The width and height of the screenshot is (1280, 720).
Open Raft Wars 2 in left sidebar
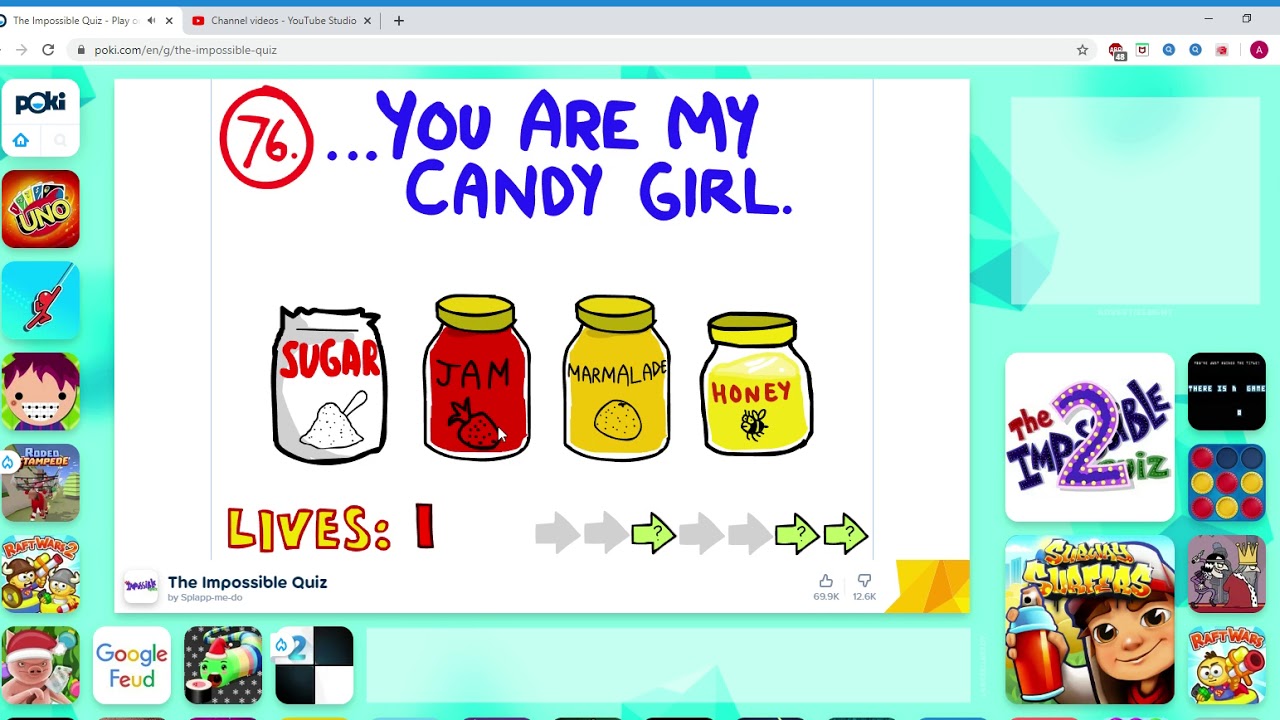coord(41,574)
